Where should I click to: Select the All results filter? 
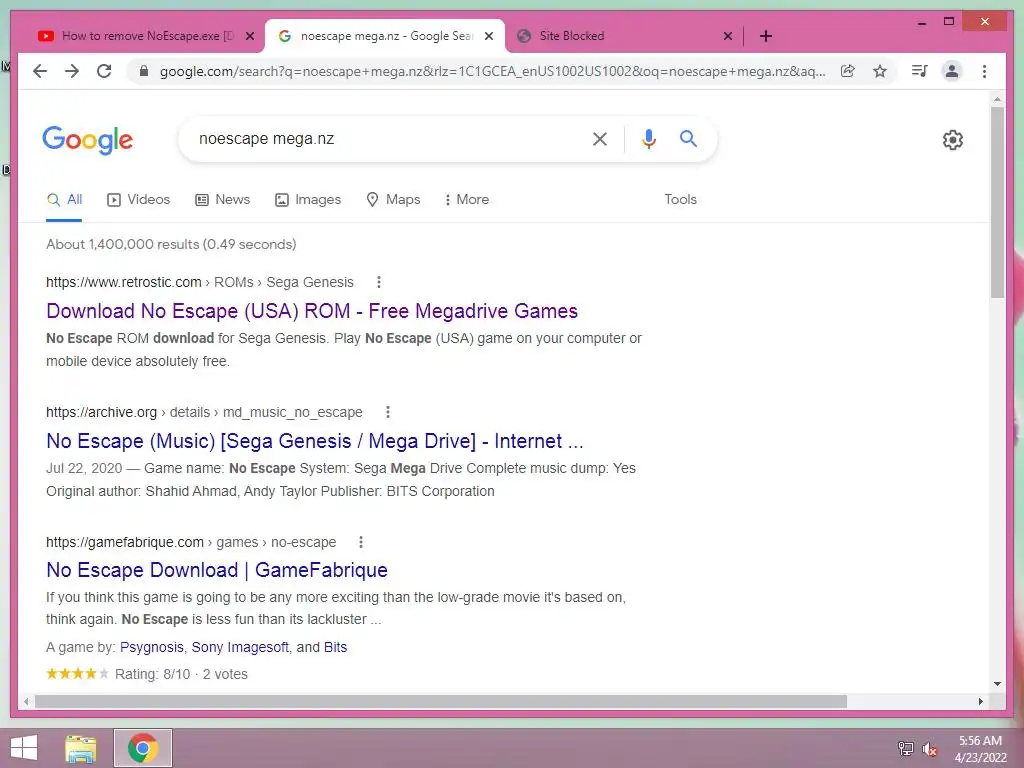[64, 199]
